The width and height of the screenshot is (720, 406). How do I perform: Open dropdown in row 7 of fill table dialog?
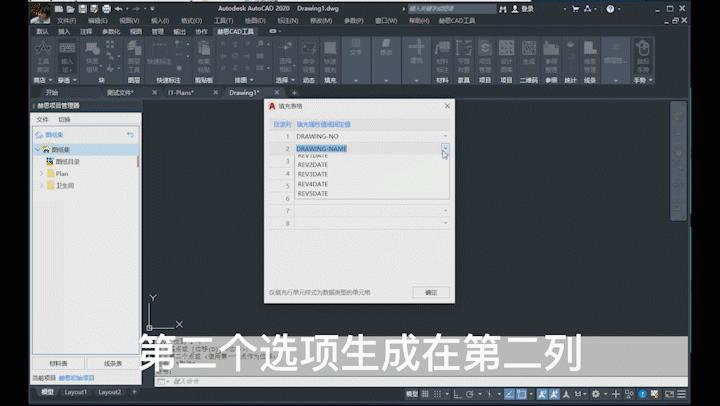445,211
